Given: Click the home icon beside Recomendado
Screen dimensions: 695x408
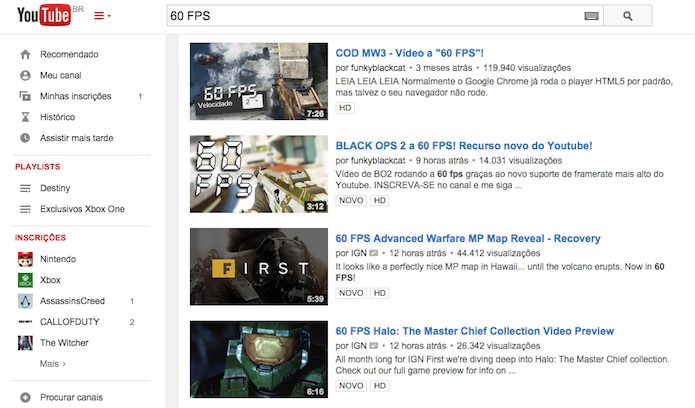Looking at the screenshot, I should [25, 54].
